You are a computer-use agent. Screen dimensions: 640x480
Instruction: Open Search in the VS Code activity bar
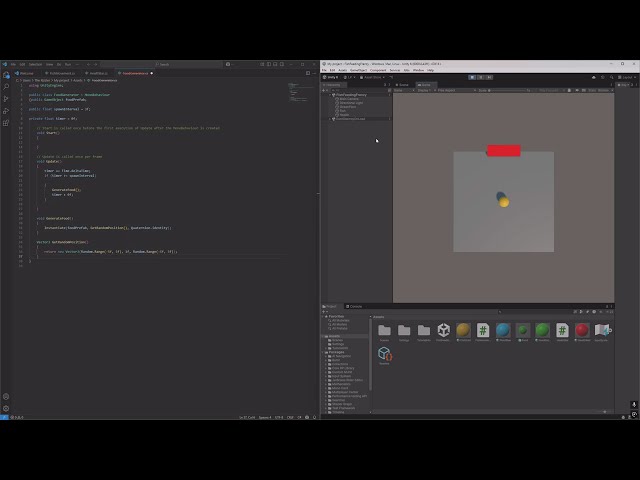tap(6, 87)
